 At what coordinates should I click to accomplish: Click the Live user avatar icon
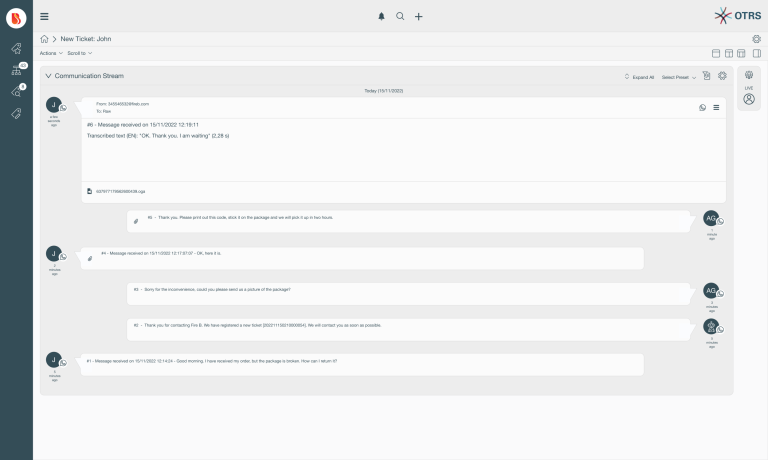click(x=749, y=99)
